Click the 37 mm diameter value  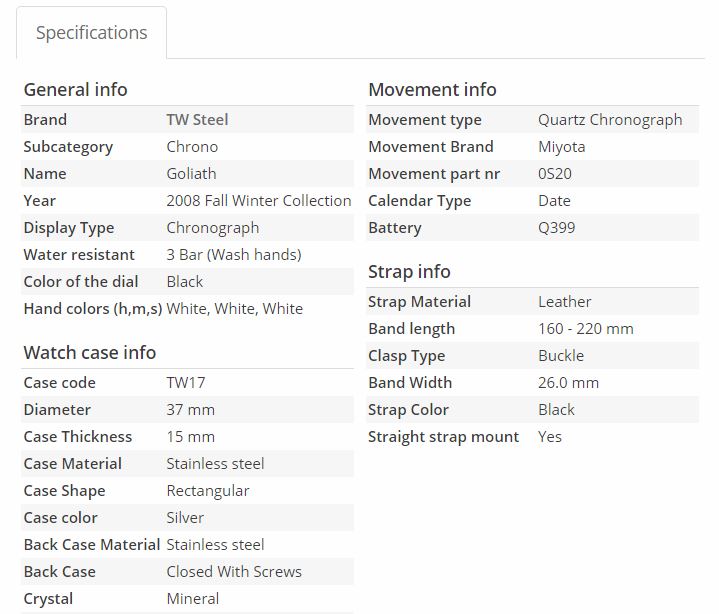click(190, 410)
